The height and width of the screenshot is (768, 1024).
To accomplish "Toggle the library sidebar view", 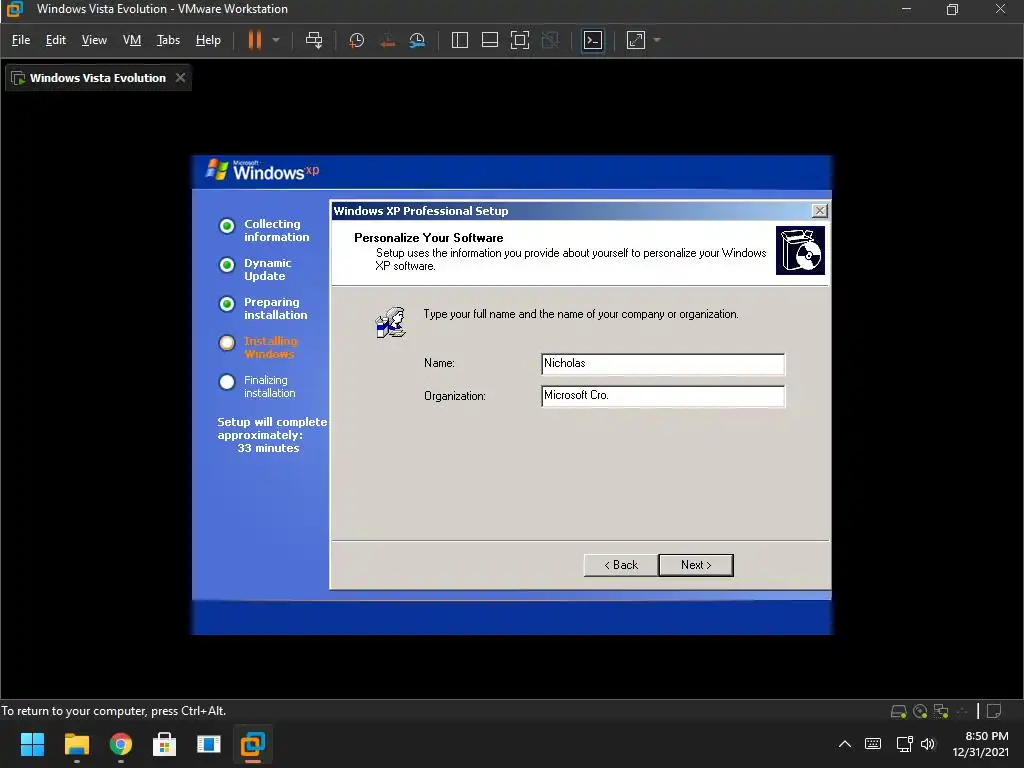I will (460, 40).
